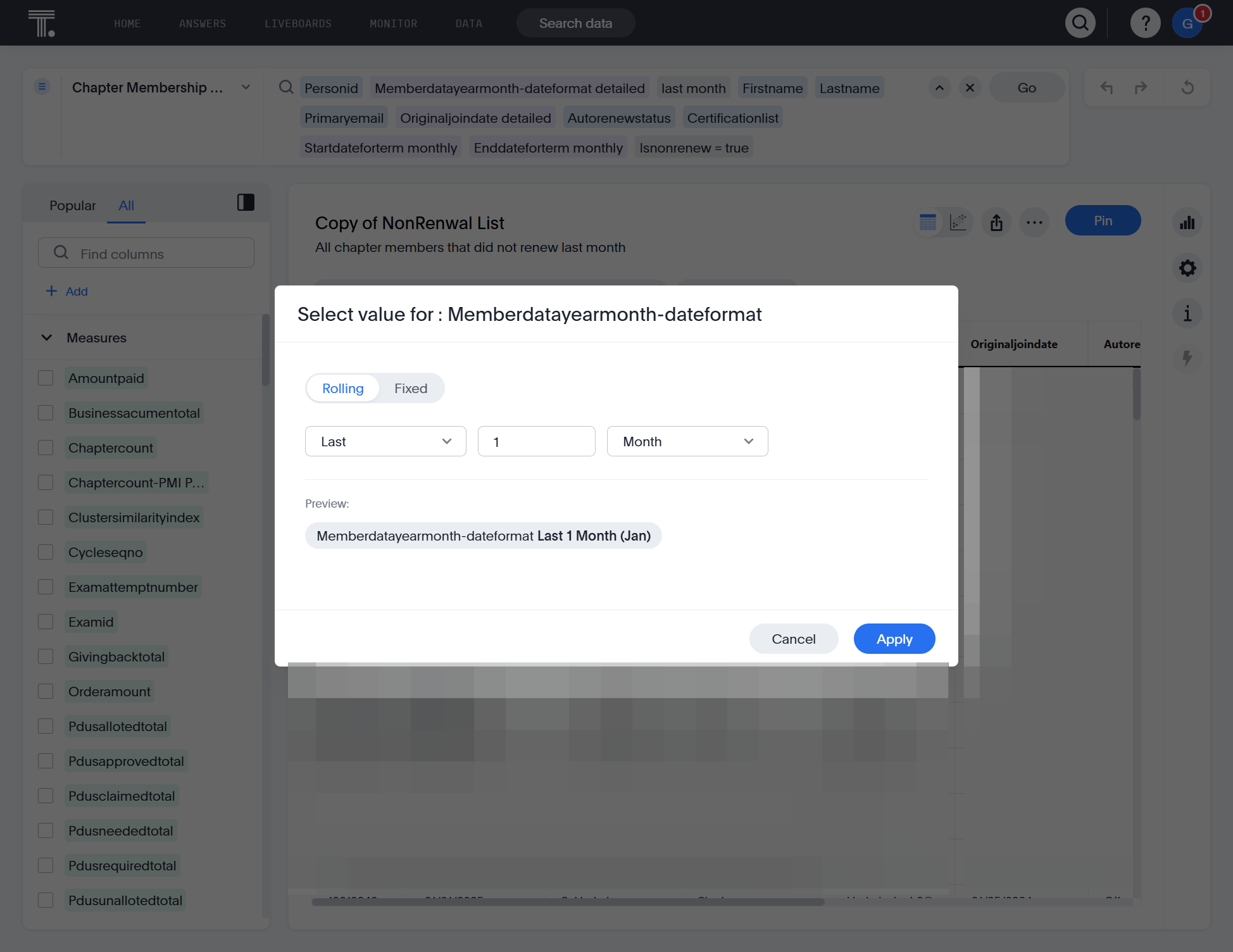
Task: Clear search tokens with X icon
Action: 970,88
